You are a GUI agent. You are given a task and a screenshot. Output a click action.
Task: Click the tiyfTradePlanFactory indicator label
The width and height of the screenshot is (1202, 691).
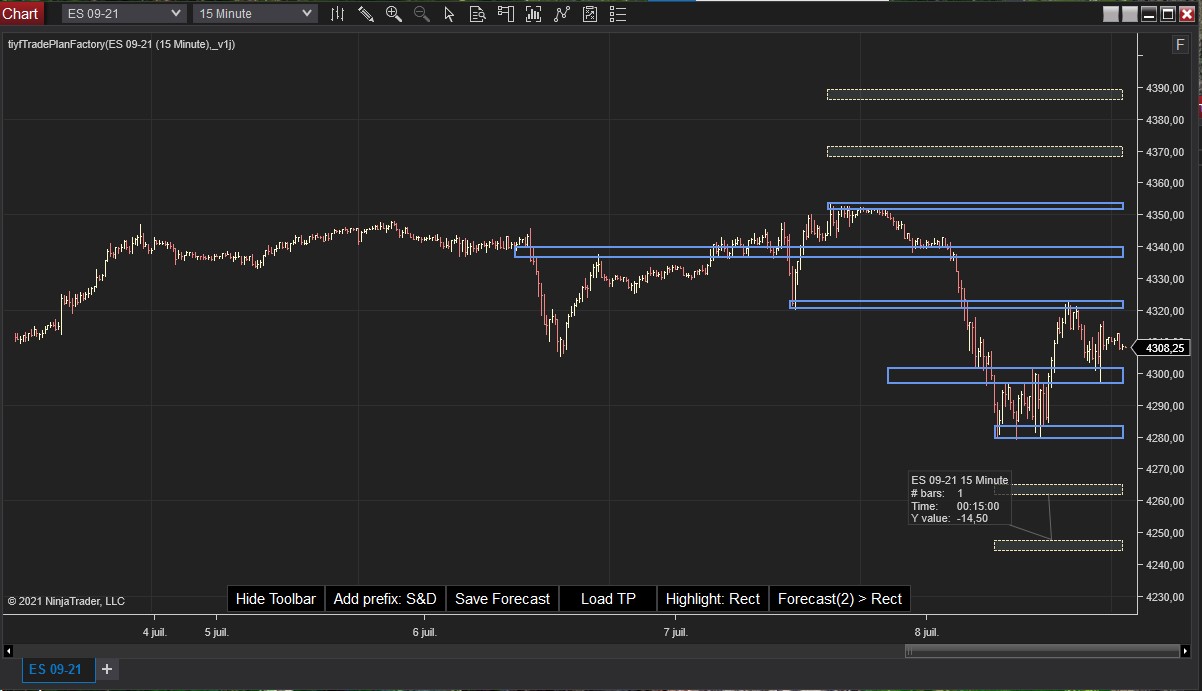(x=121, y=44)
